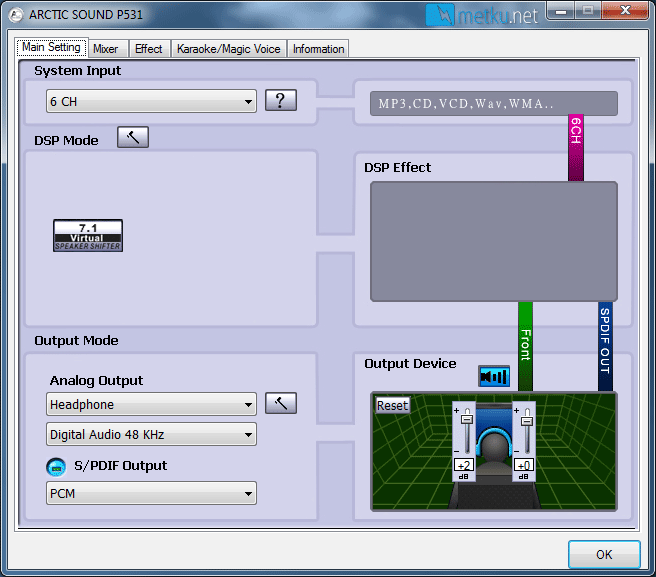
Task: Adjust the right headphone volume slider (+0 dB)
Action: point(527,421)
